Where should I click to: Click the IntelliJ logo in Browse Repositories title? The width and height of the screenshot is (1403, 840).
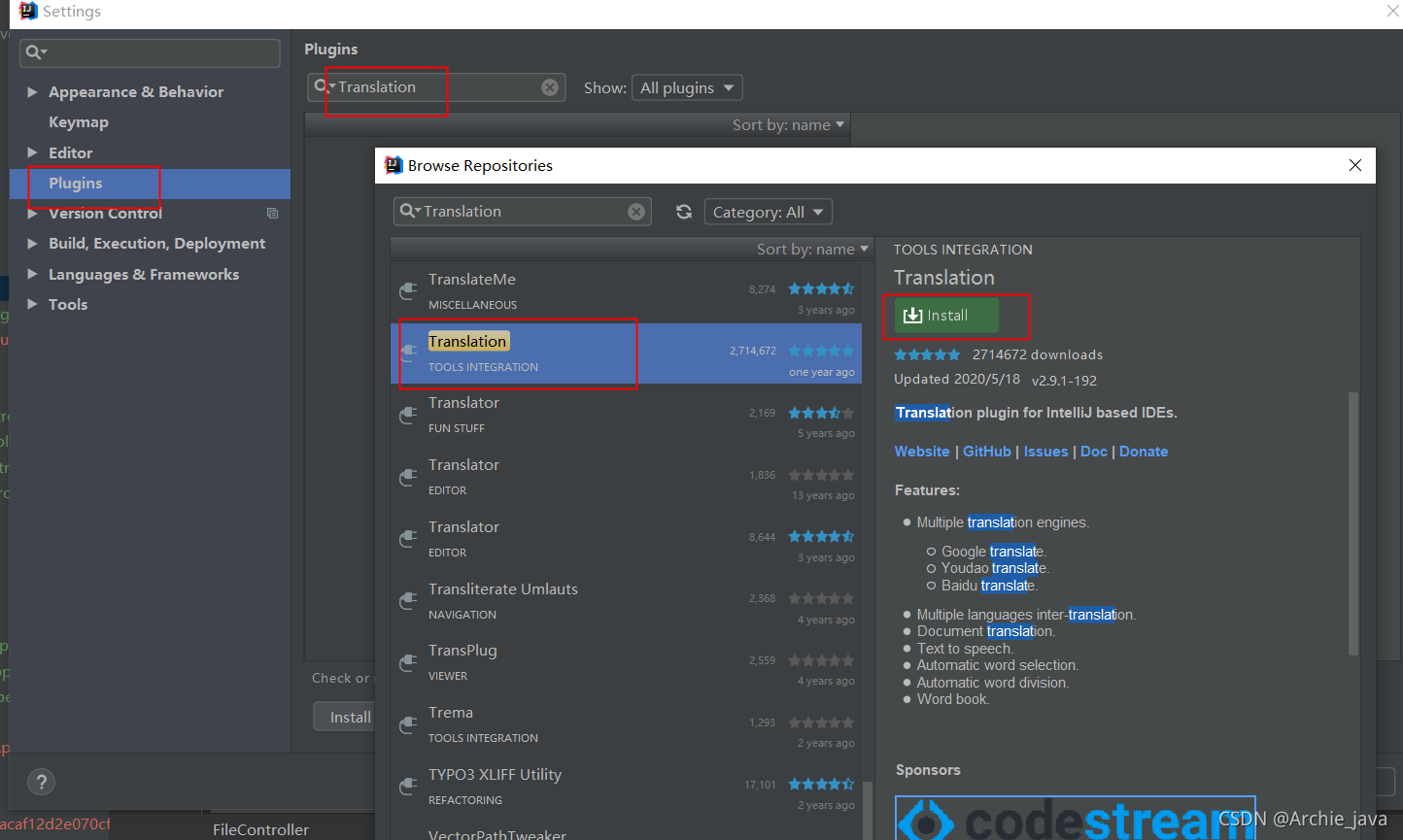(394, 165)
